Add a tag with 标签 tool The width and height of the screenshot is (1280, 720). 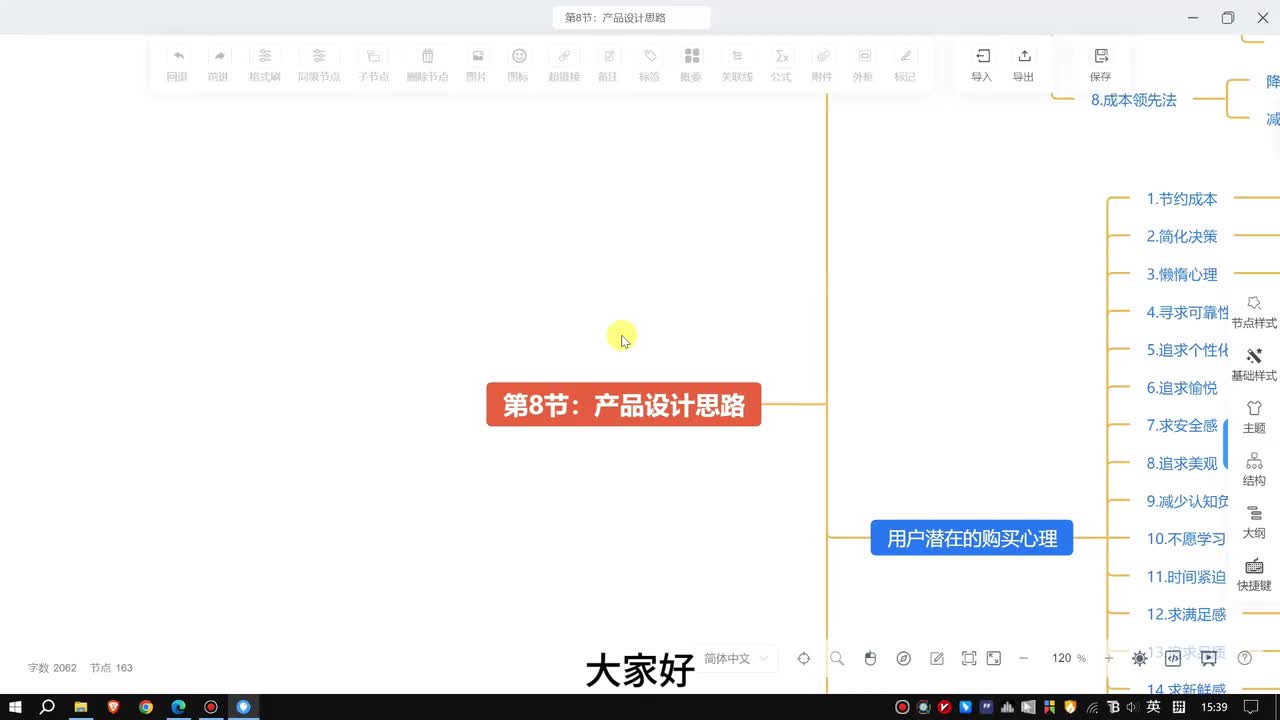point(650,65)
